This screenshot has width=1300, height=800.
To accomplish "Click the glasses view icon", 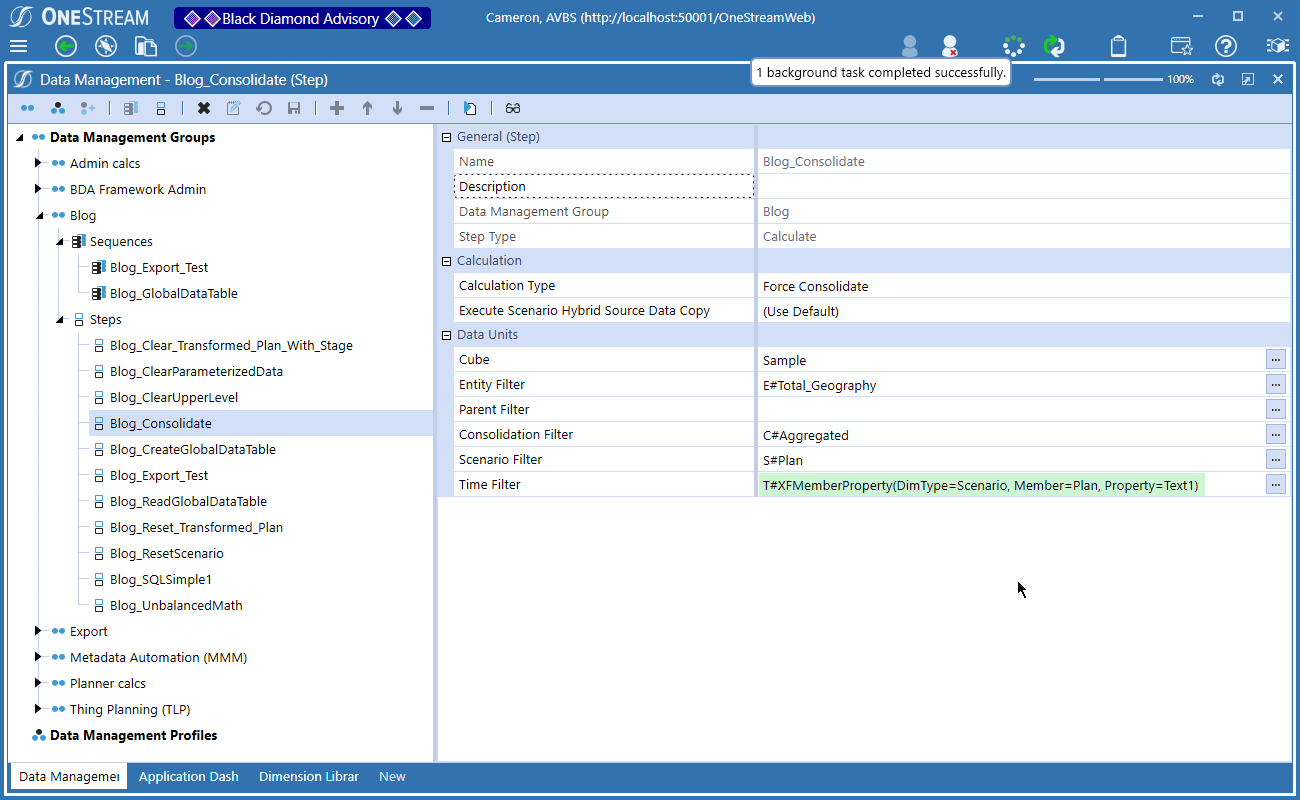I will (513, 108).
